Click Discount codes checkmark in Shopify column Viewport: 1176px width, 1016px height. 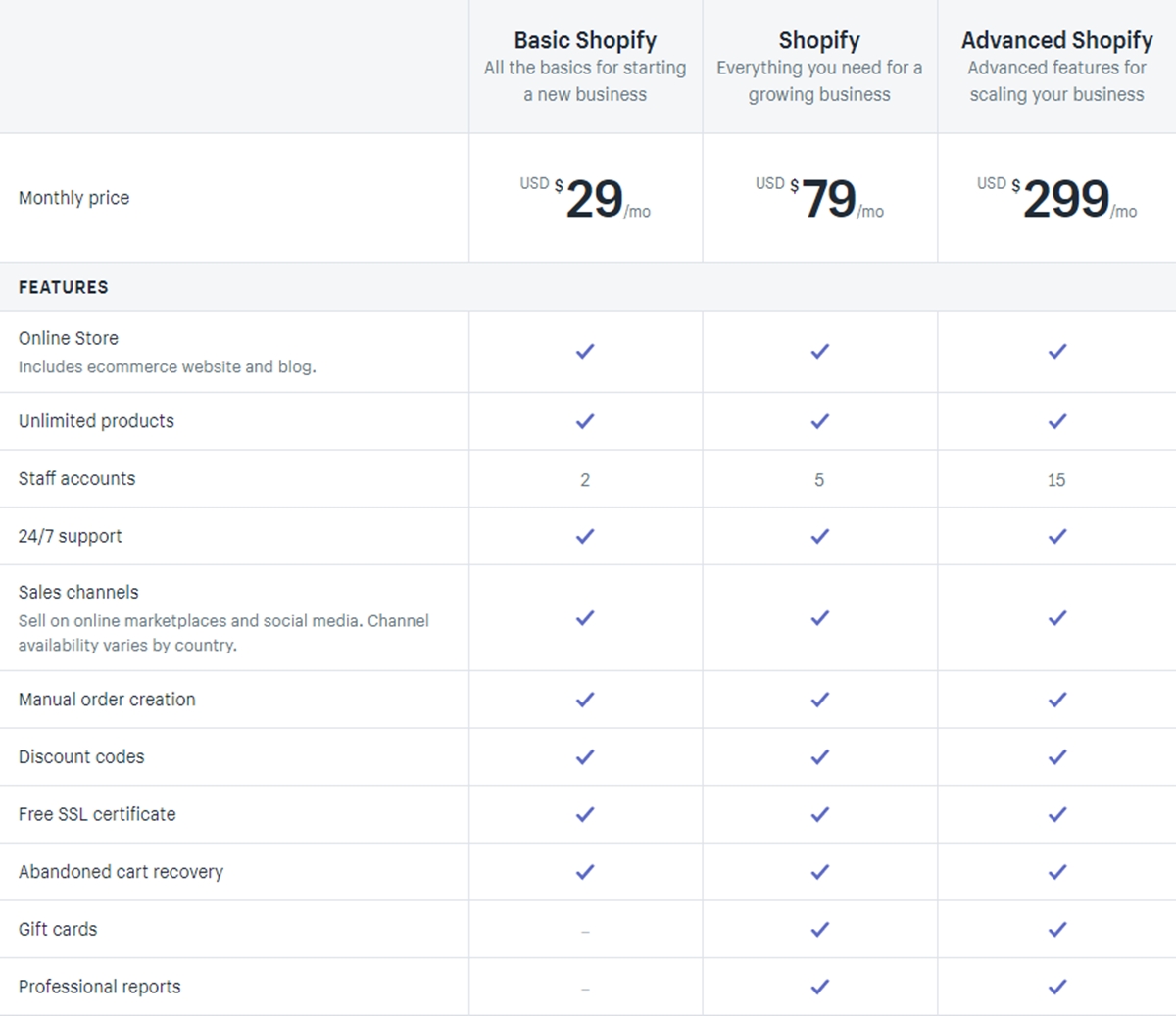click(819, 756)
